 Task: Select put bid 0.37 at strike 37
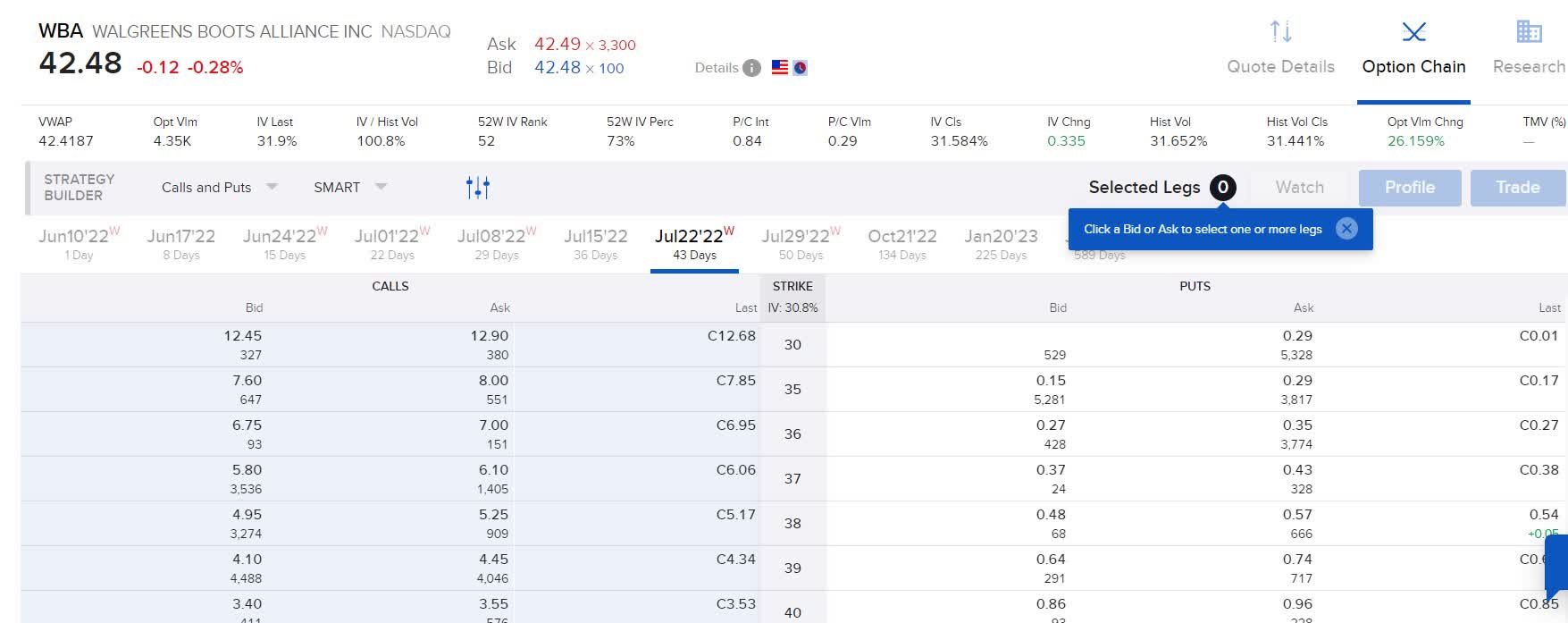(x=1051, y=470)
